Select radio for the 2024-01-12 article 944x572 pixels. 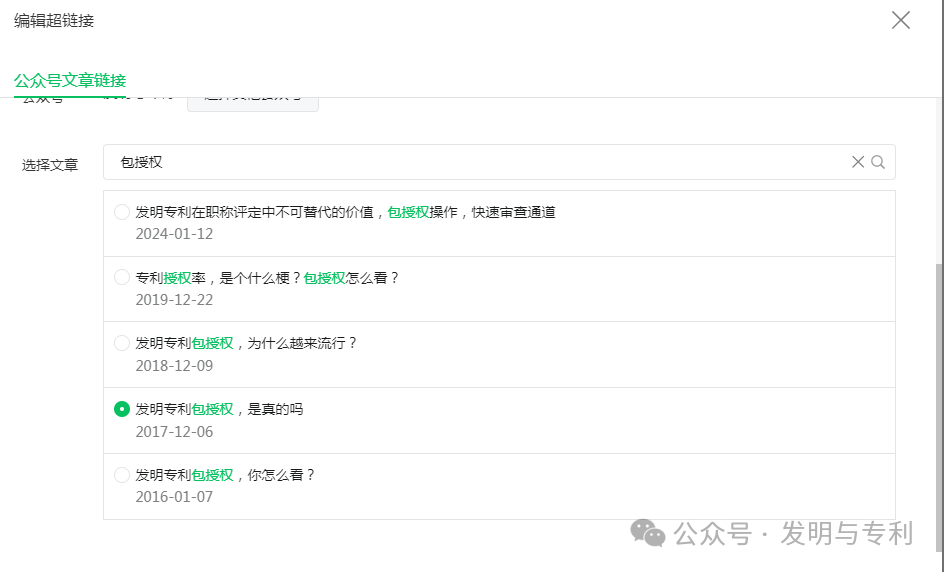pyautogui.click(x=122, y=212)
